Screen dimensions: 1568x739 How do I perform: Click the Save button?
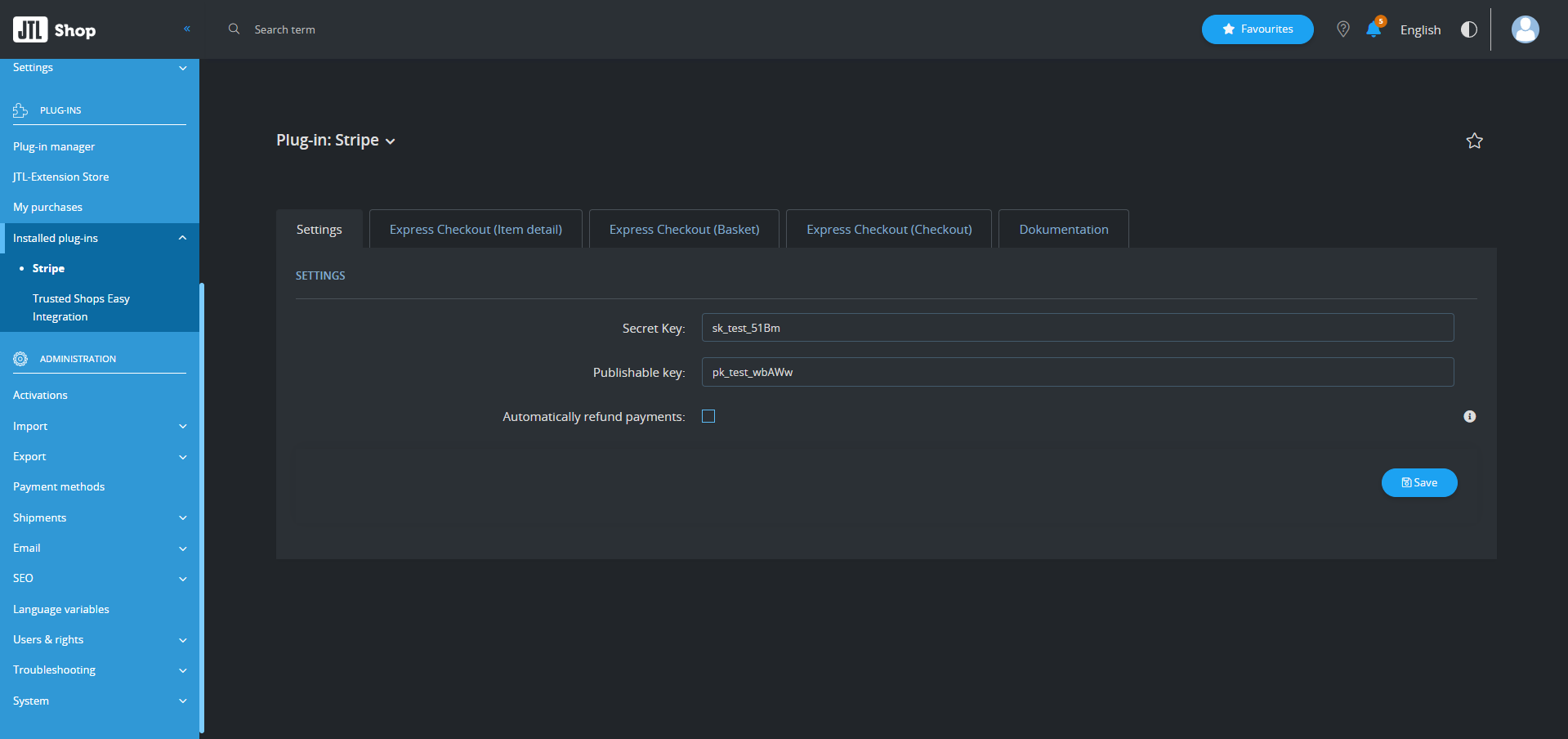[x=1418, y=483]
